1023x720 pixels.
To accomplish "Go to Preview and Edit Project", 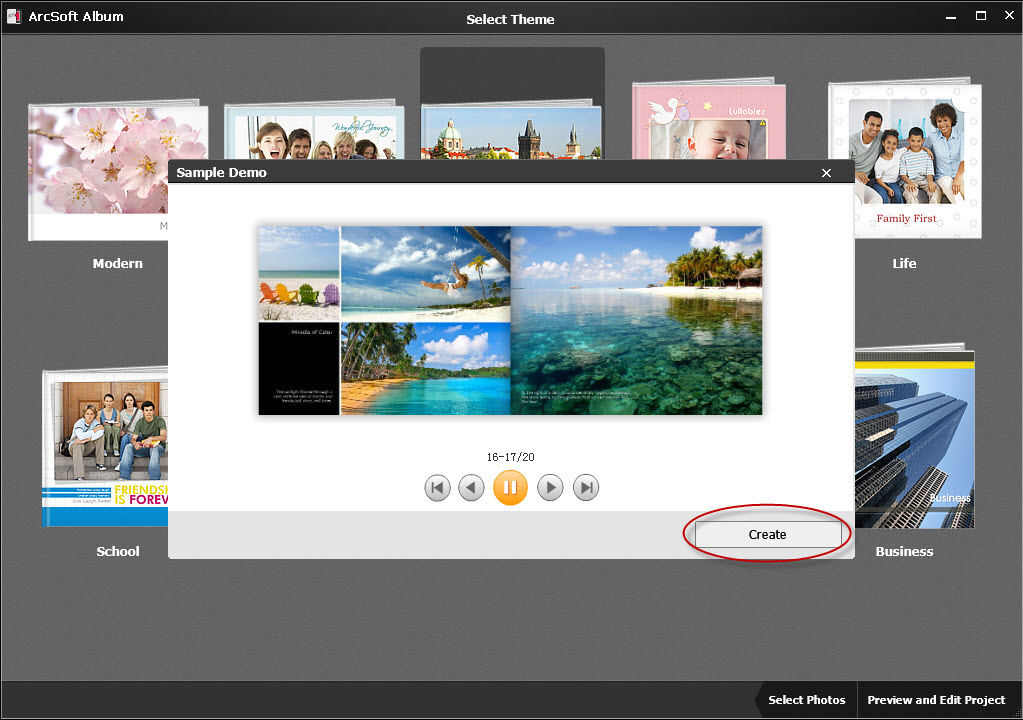I will click(936, 700).
